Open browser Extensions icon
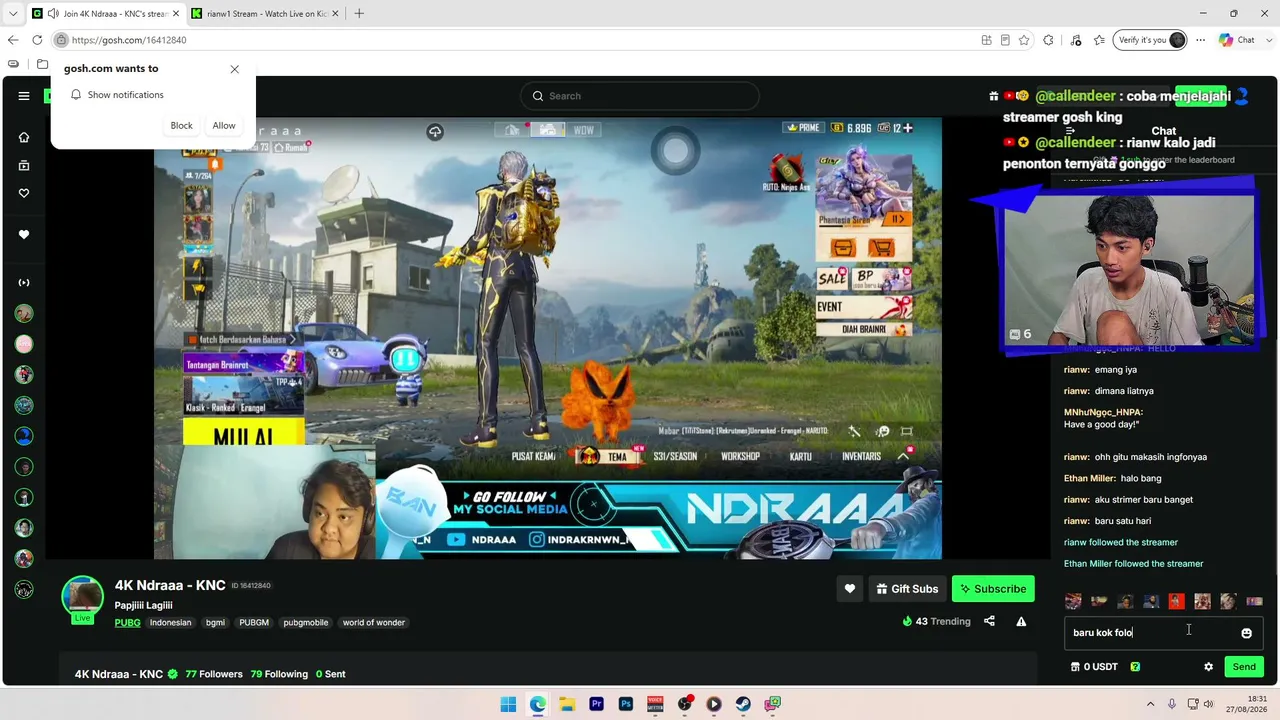The height and width of the screenshot is (720, 1280). point(1048,40)
